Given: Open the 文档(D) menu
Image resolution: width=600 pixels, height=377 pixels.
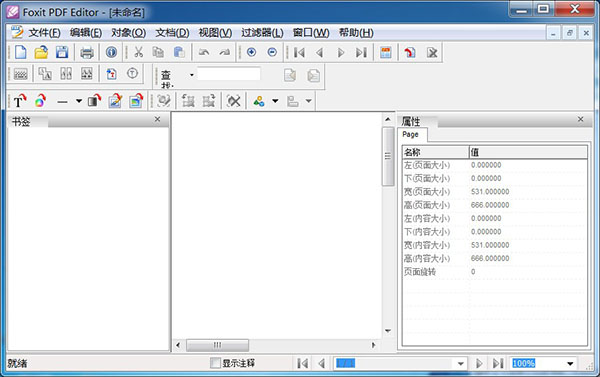Looking at the screenshot, I should 172,33.
